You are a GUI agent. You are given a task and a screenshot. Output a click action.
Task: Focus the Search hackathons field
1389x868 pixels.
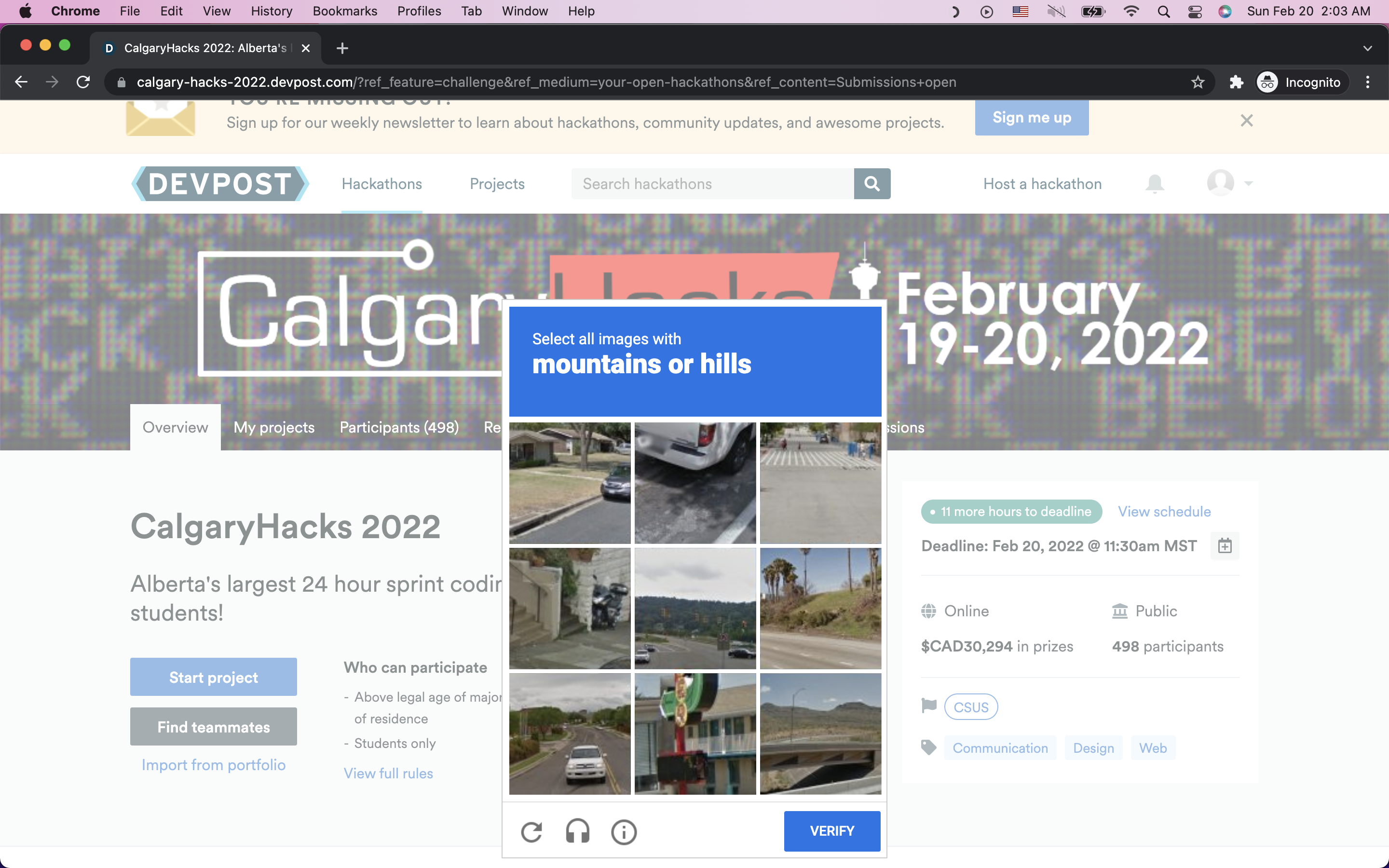(x=712, y=184)
